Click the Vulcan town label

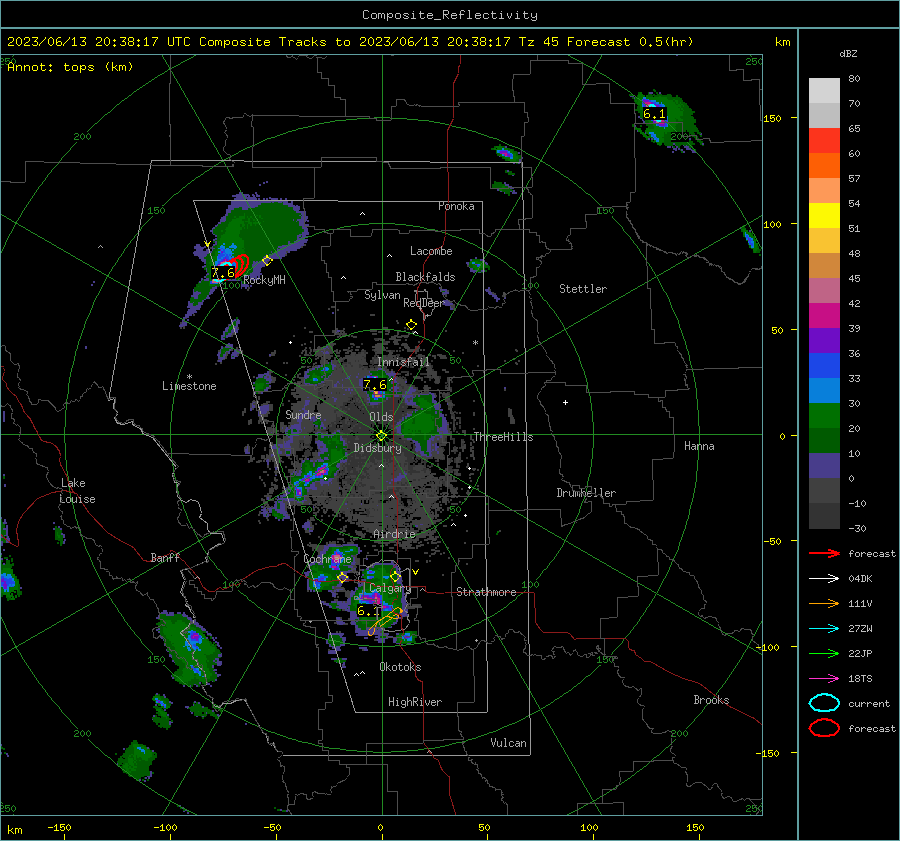click(x=509, y=743)
